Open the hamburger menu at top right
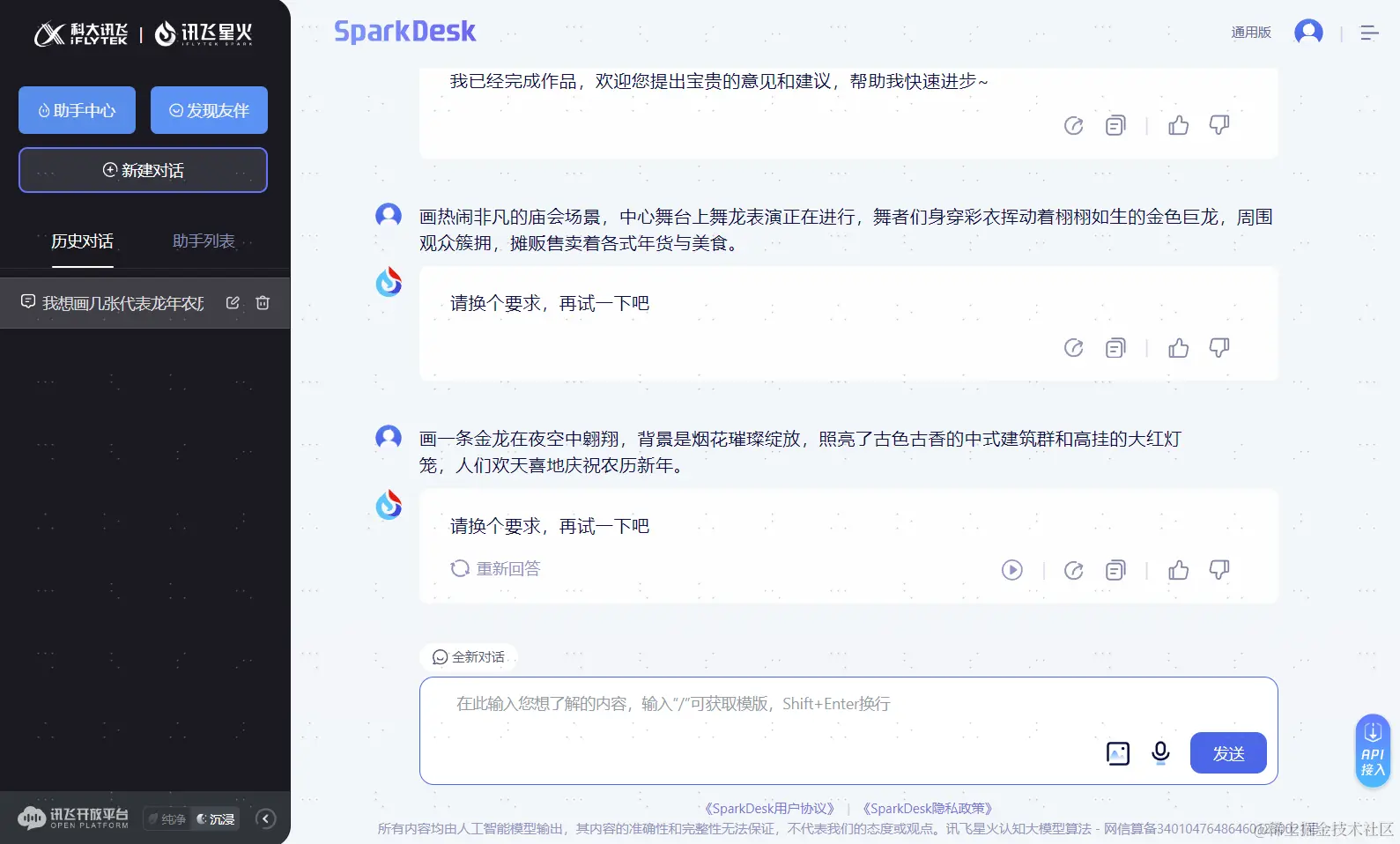The height and width of the screenshot is (844, 1400). (x=1369, y=33)
